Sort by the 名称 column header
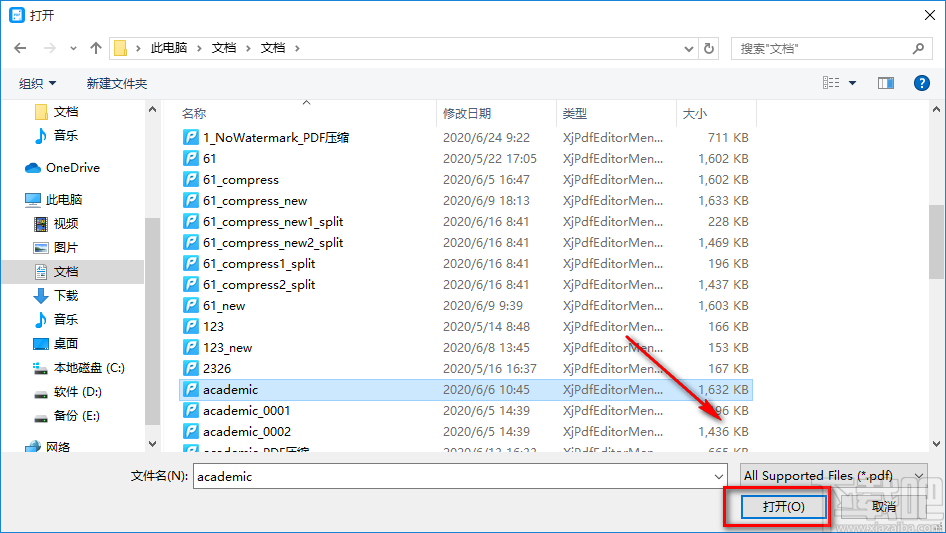The height and width of the screenshot is (533, 946). pyautogui.click(x=194, y=113)
